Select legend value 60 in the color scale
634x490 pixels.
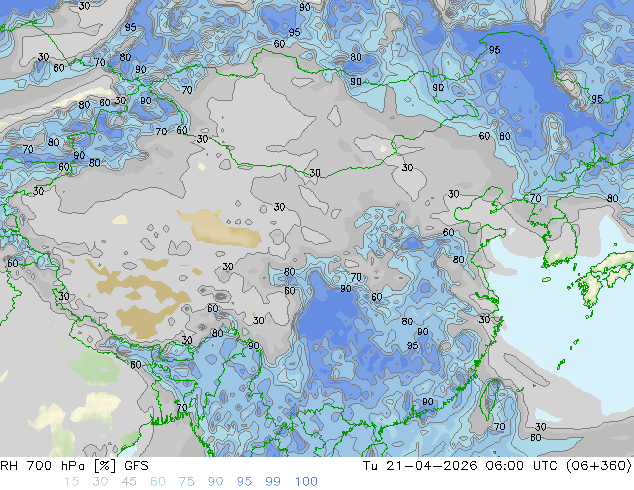(158, 482)
